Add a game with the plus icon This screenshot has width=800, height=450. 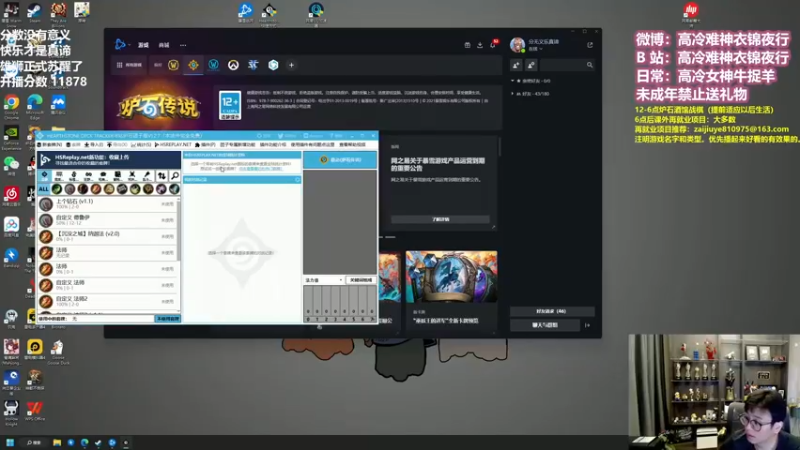coord(291,65)
